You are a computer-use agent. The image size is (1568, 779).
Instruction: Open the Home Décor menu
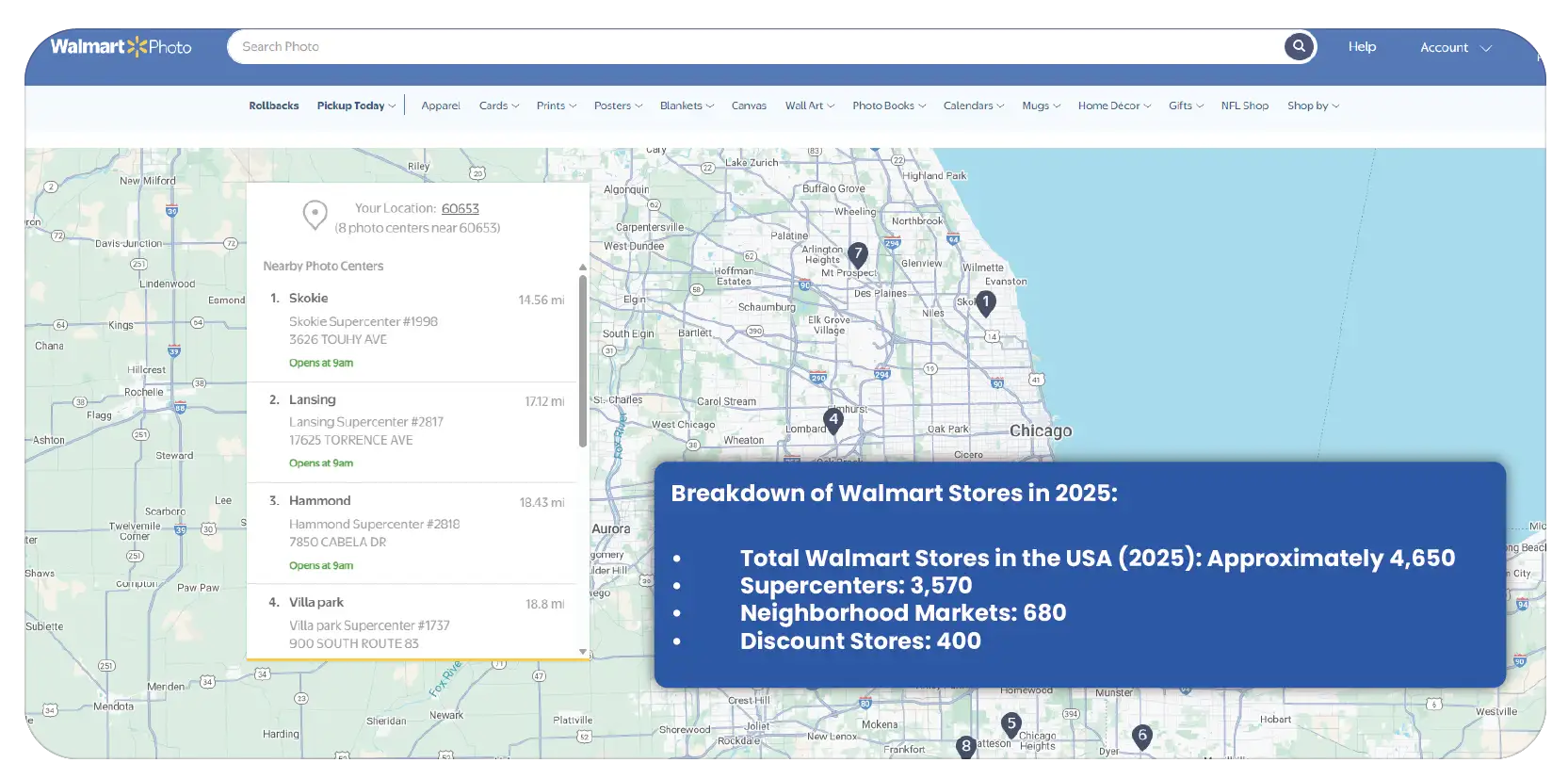1114,105
